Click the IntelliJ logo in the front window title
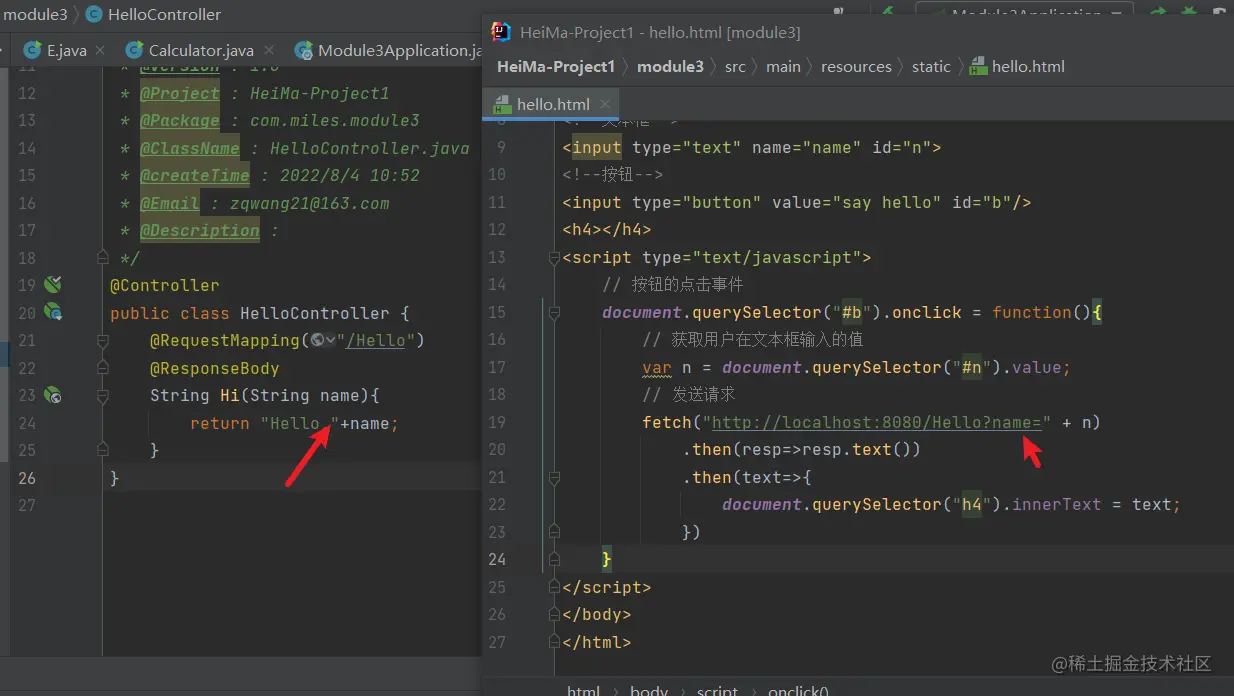This screenshot has width=1234, height=696. [501, 31]
